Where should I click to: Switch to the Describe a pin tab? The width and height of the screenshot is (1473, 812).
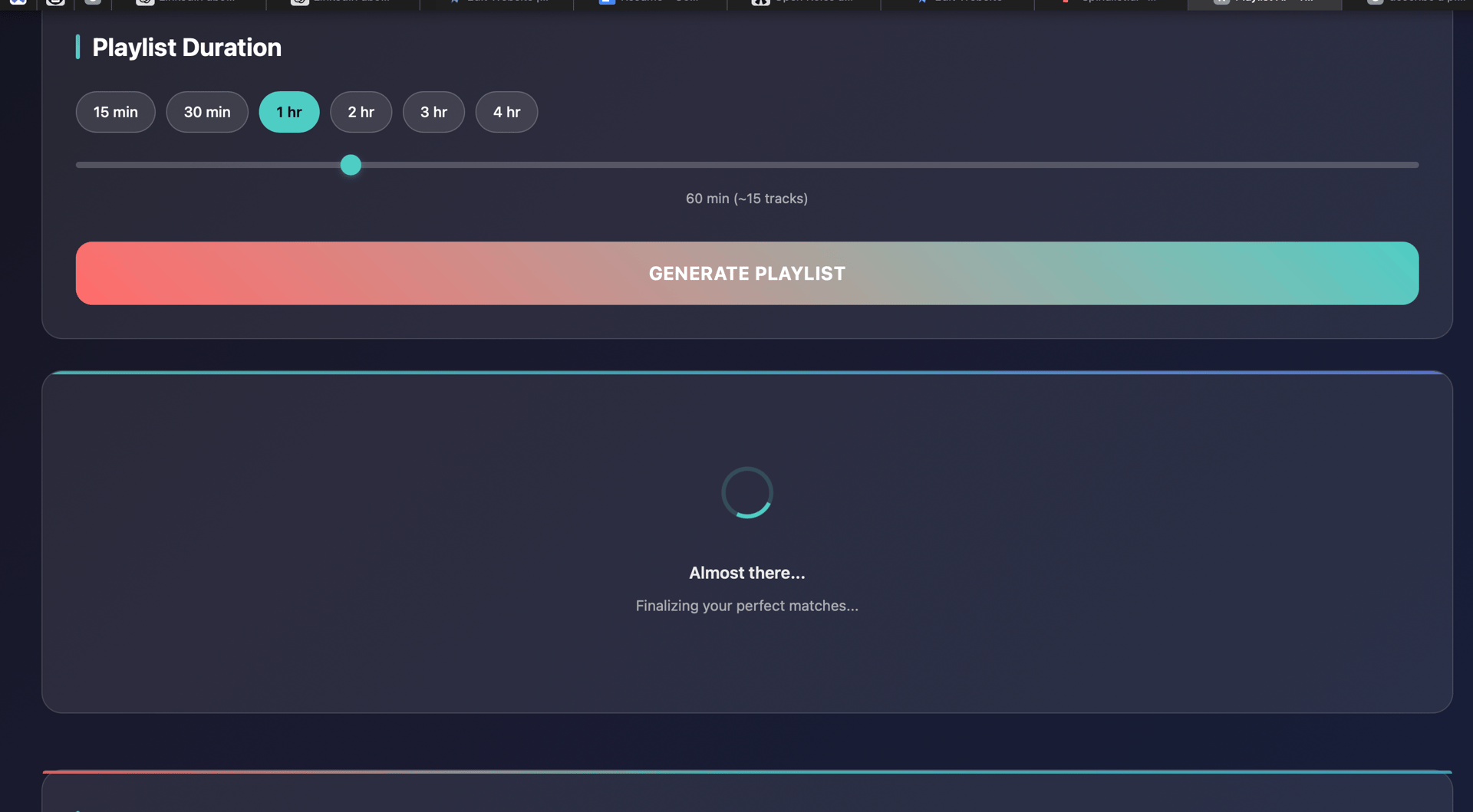1412,3
